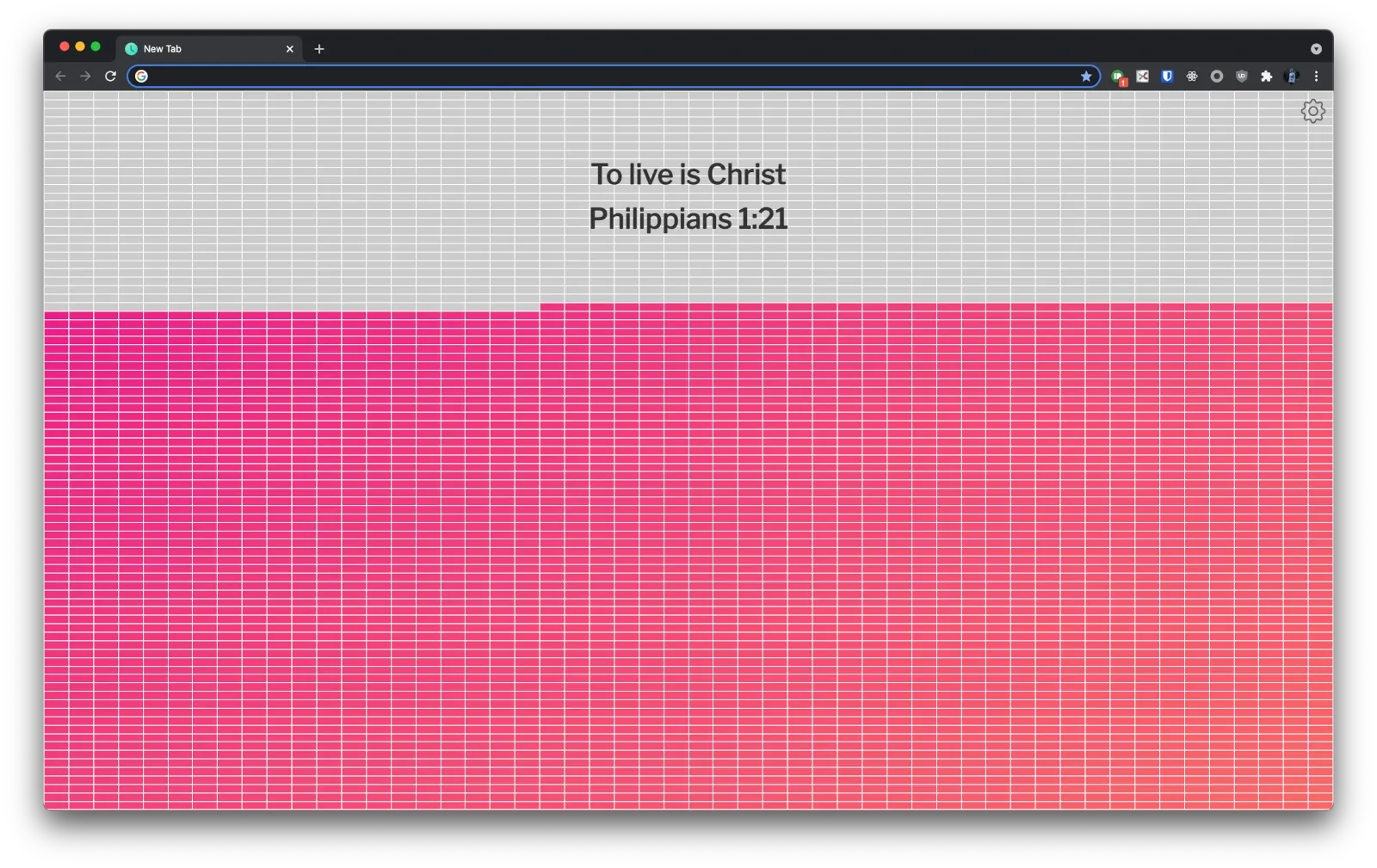The width and height of the screenshot is (1377, 868).
Task: Go back to previous page
Action: pos(60,77)
